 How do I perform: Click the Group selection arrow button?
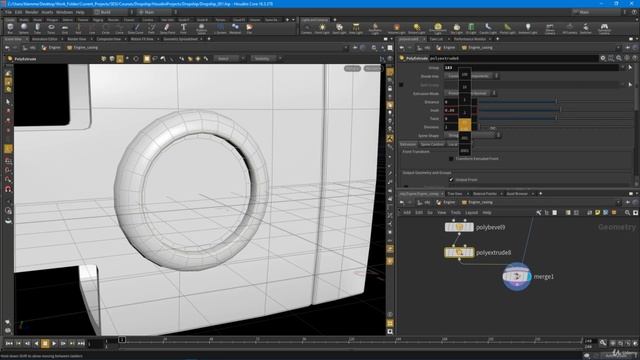pos(630,67)
